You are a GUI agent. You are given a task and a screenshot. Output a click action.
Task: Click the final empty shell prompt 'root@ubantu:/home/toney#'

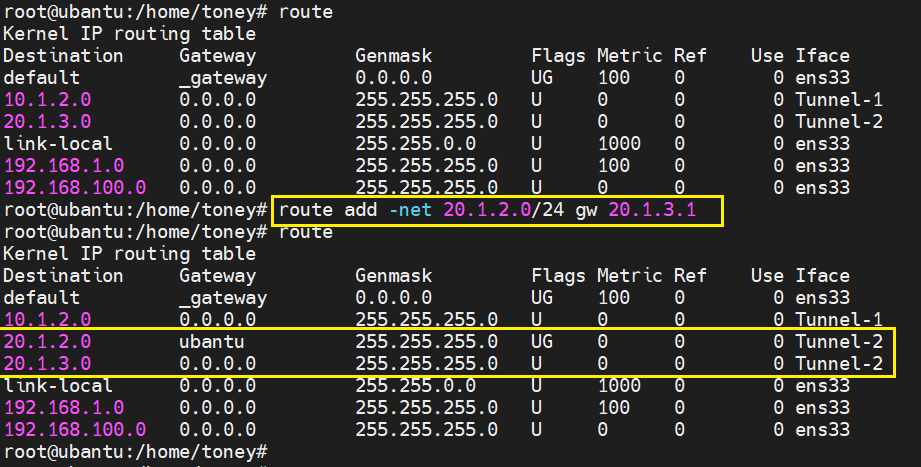(x=136, y=452)
